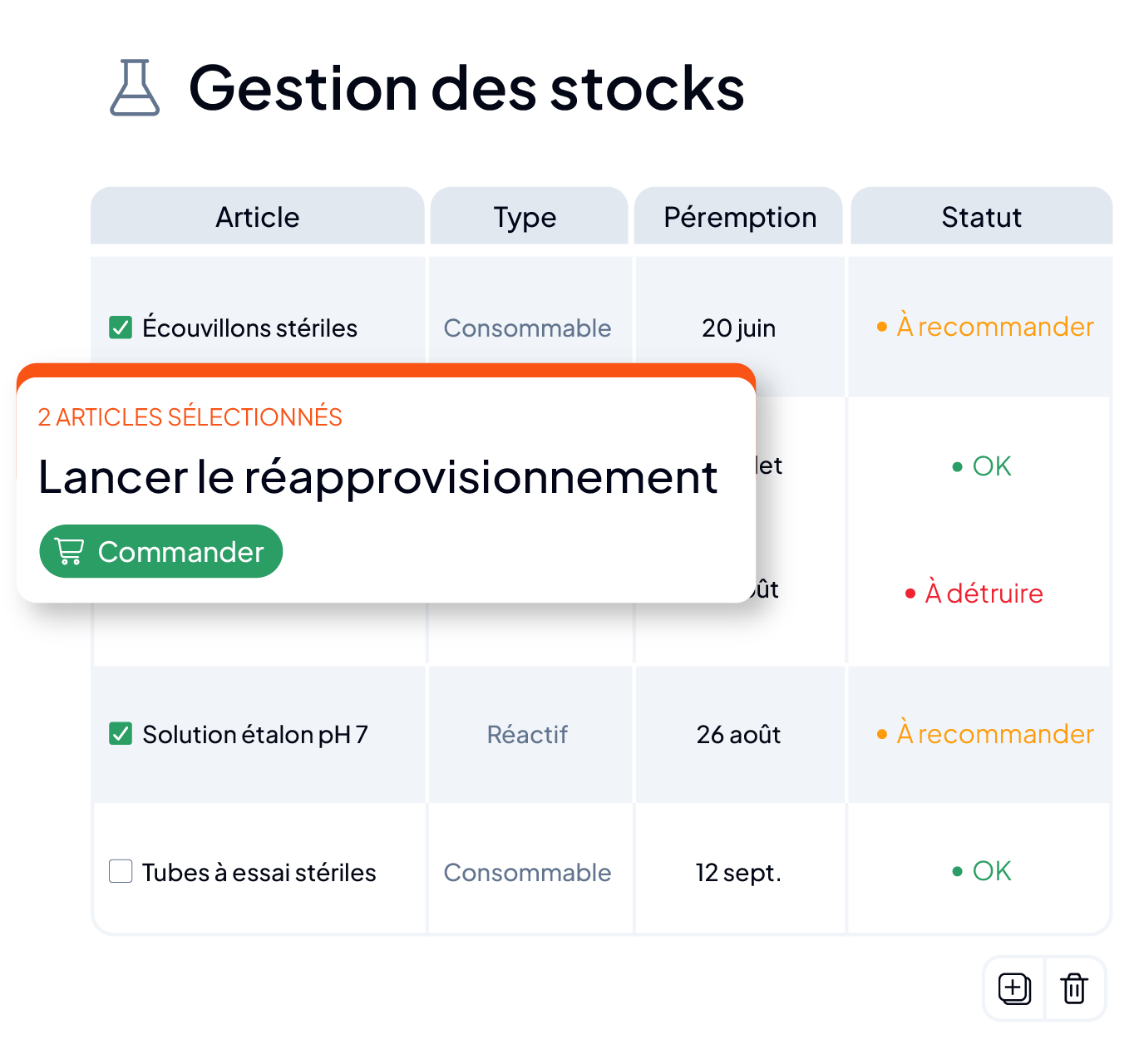Click the 26 août expiry date

coord(738,734)
